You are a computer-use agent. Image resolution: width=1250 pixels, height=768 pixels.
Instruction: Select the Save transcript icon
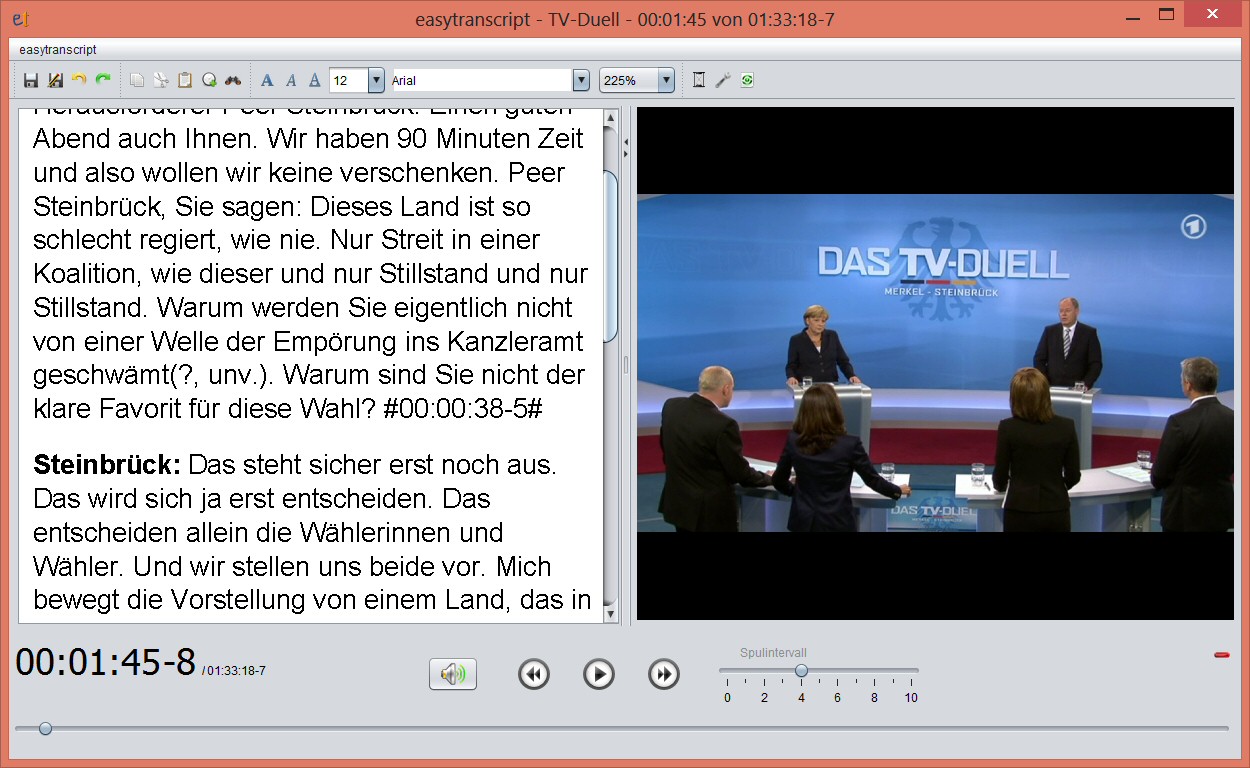pos(29,80)
